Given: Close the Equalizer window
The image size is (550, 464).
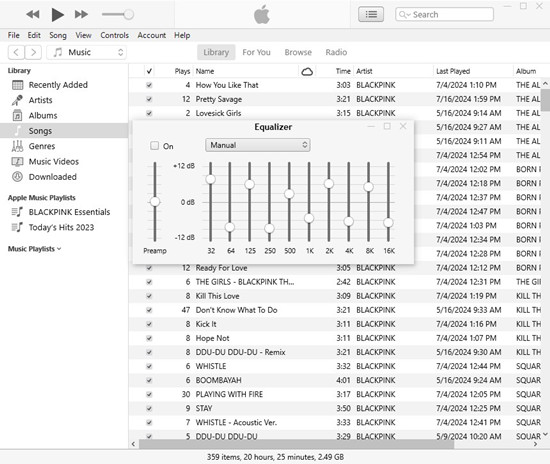Looking at the screenshot, I should (403, 126).
